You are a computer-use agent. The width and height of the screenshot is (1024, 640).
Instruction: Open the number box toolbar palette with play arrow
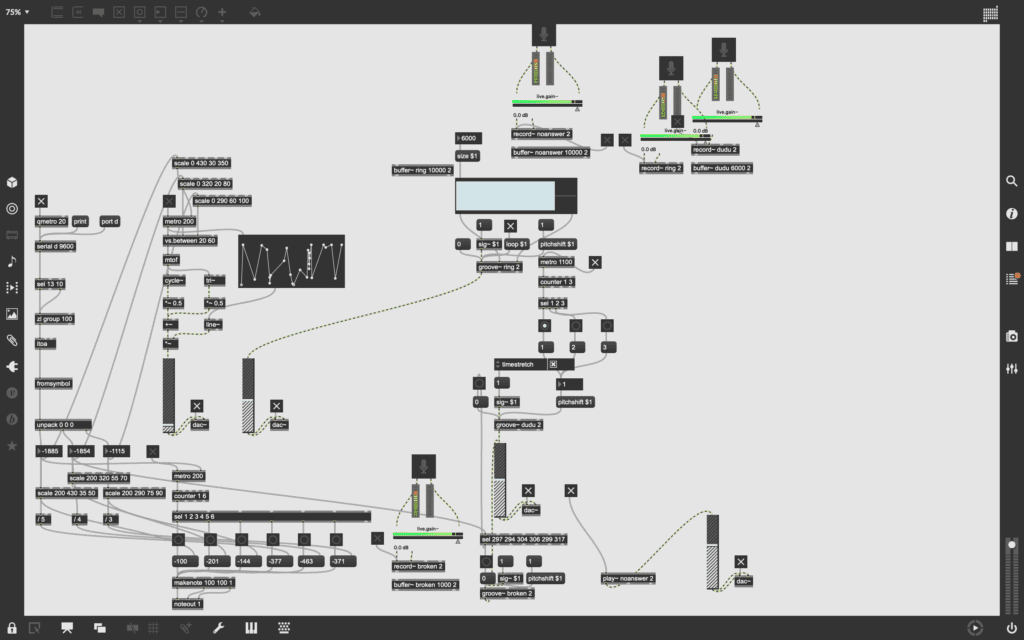click(160, 12)
